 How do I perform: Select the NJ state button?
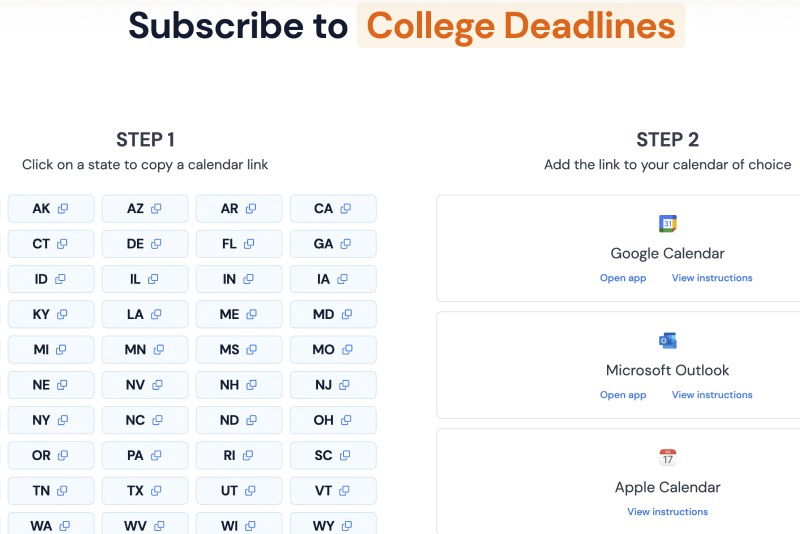(333, 385)
